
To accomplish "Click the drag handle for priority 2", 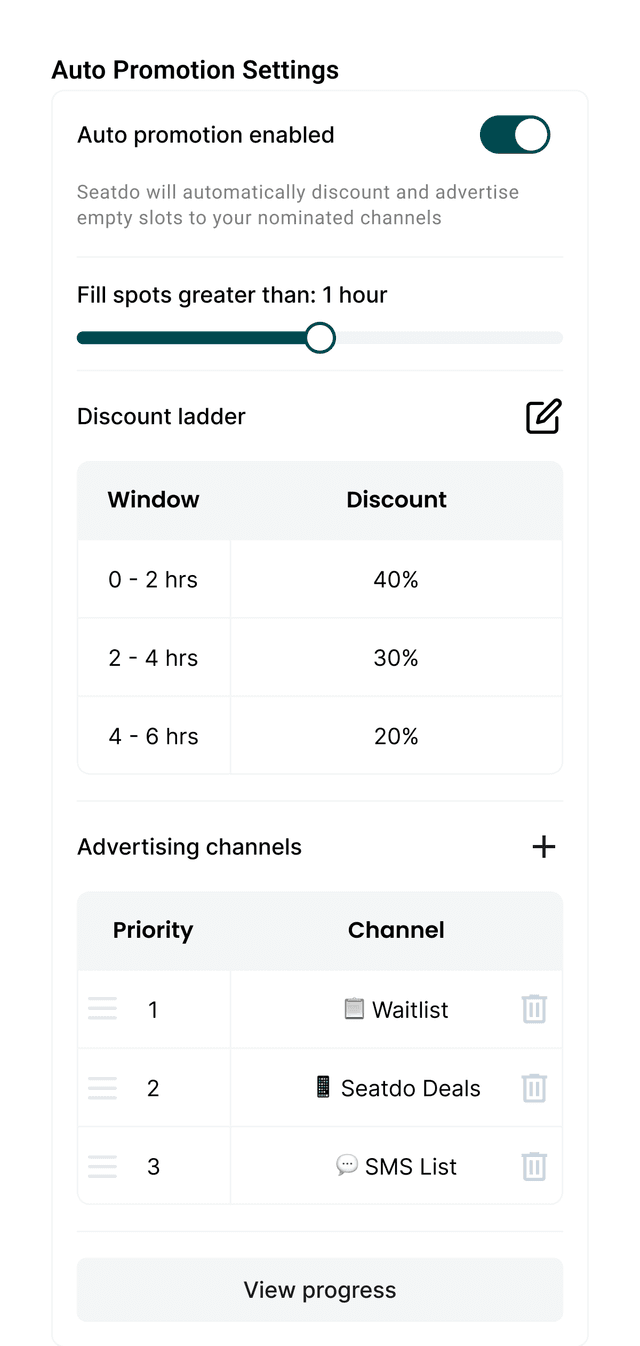I will coord(102,1088).
